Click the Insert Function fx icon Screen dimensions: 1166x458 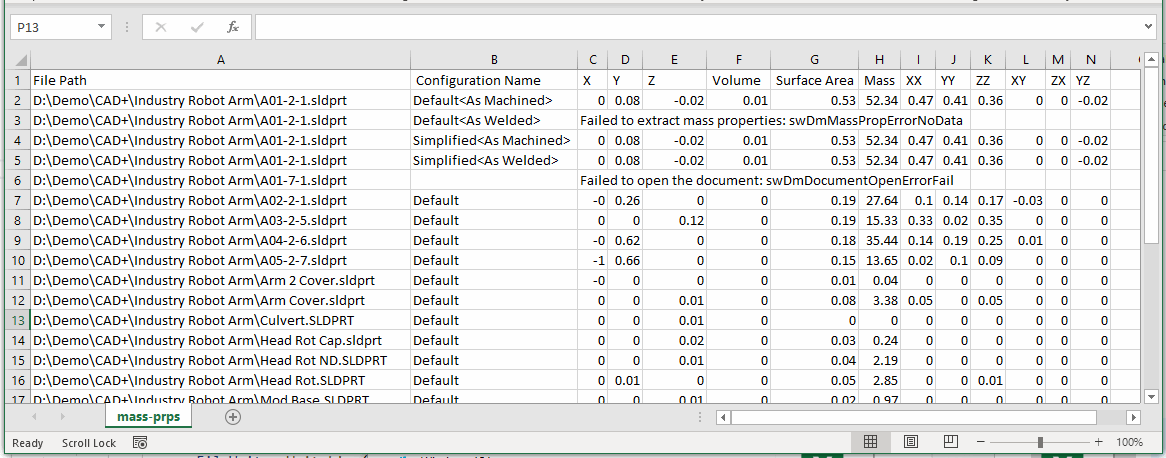[232, 27]
